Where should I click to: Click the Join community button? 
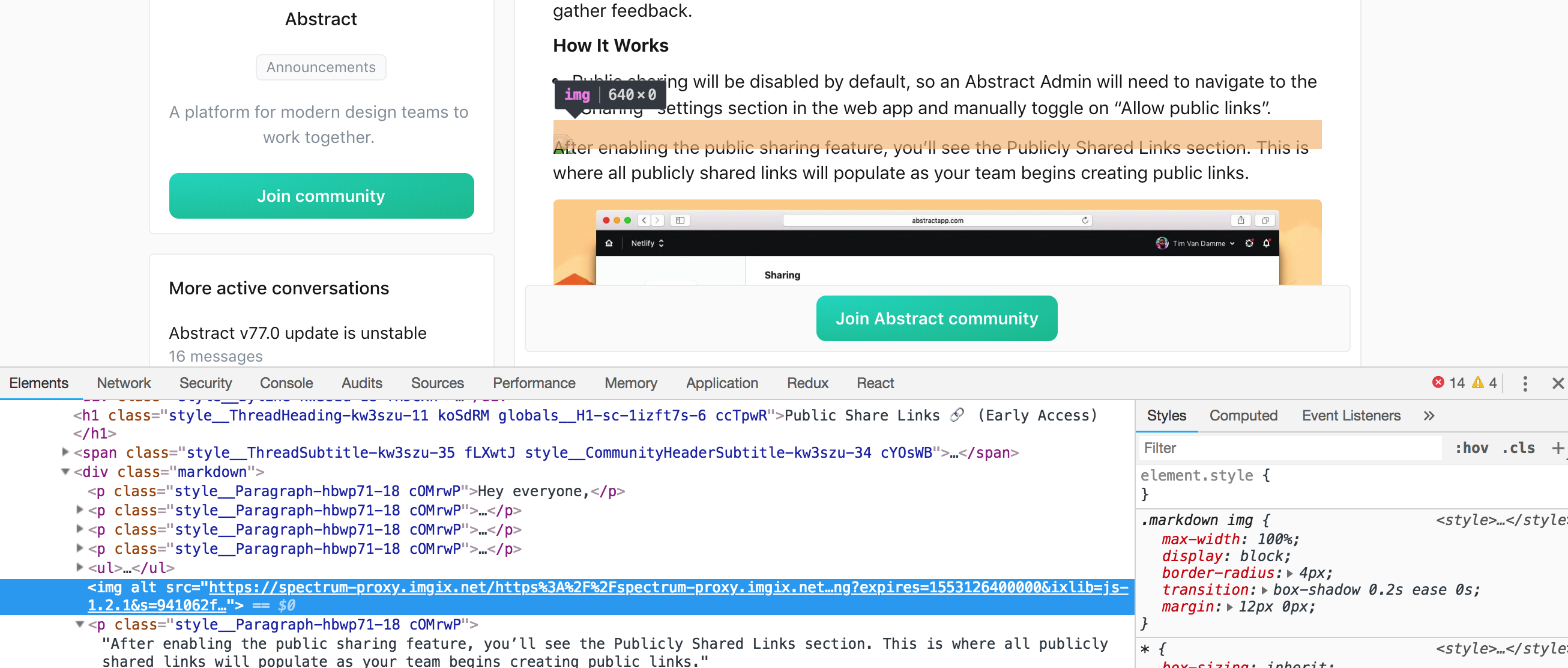(x=321, y=196)
